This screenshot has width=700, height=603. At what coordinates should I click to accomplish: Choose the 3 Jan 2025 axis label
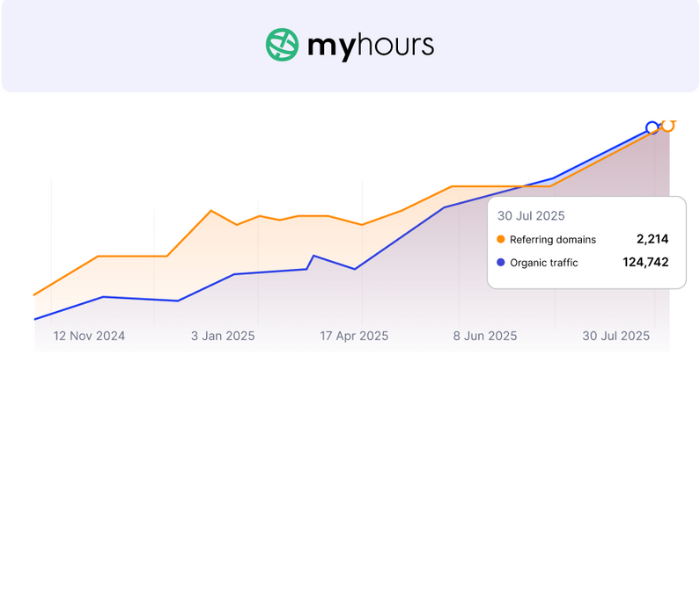click(x=223, y=336)
